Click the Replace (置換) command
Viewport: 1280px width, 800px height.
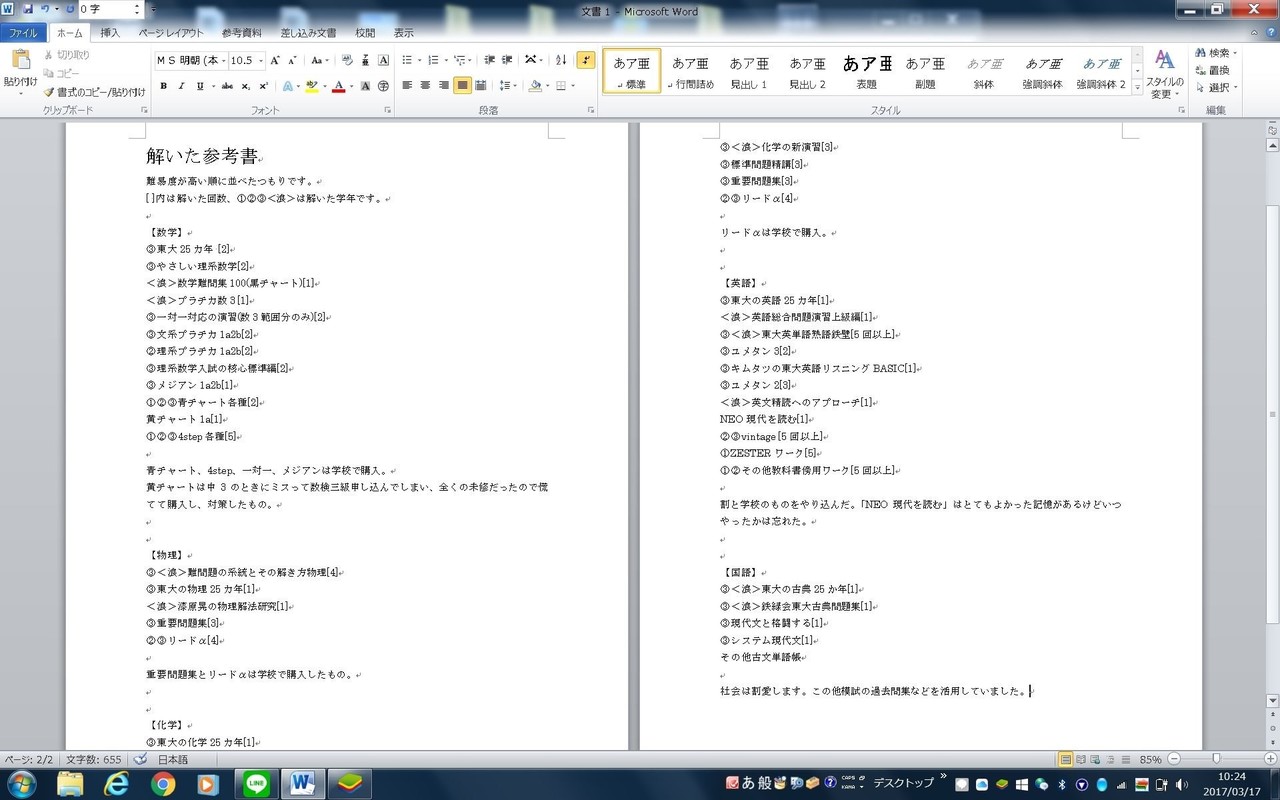pyautogui.click(x=1212, y=70)
